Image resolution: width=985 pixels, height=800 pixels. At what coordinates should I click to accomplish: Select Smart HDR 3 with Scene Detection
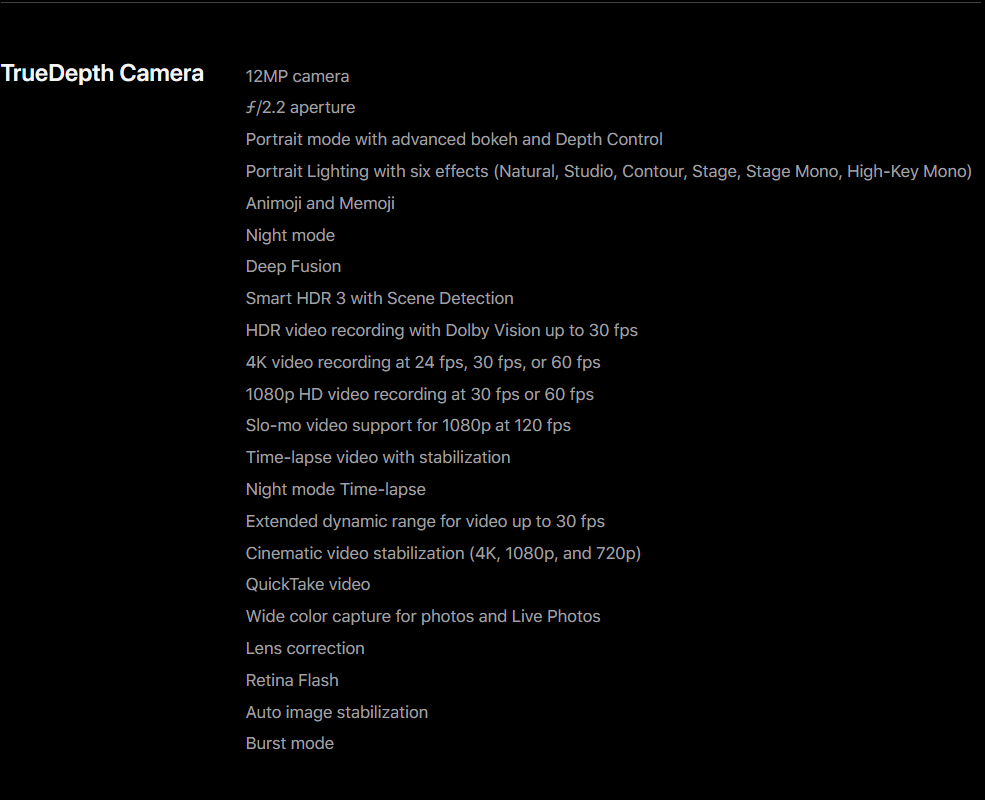(x=379, y=298)
